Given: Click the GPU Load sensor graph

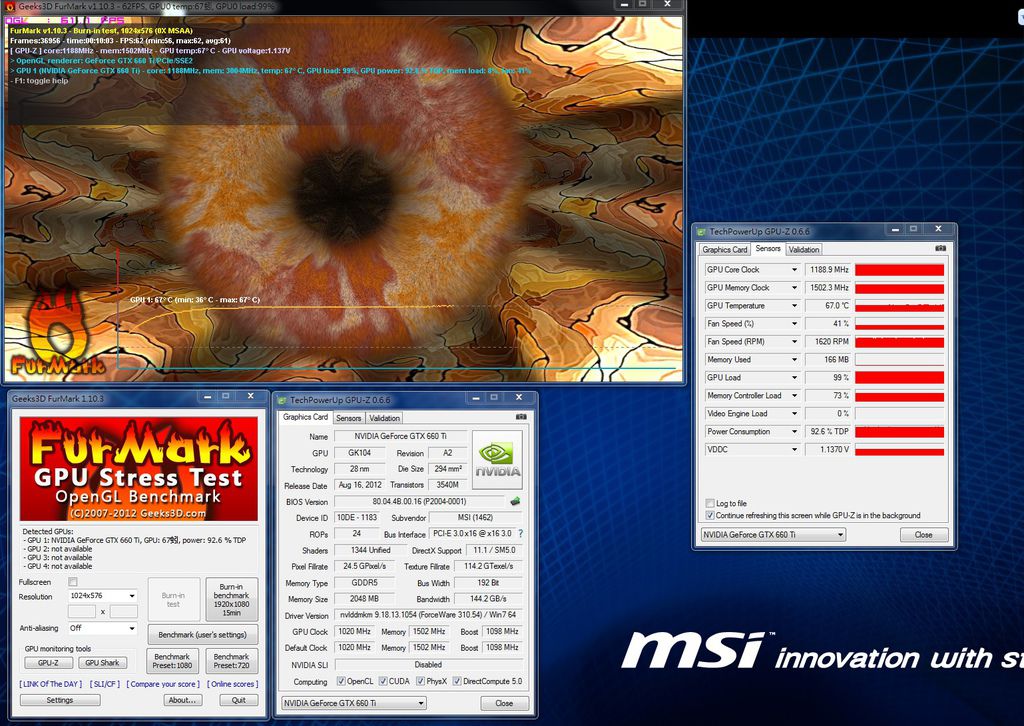Looking at the screenshot, I should coord(899,377).
